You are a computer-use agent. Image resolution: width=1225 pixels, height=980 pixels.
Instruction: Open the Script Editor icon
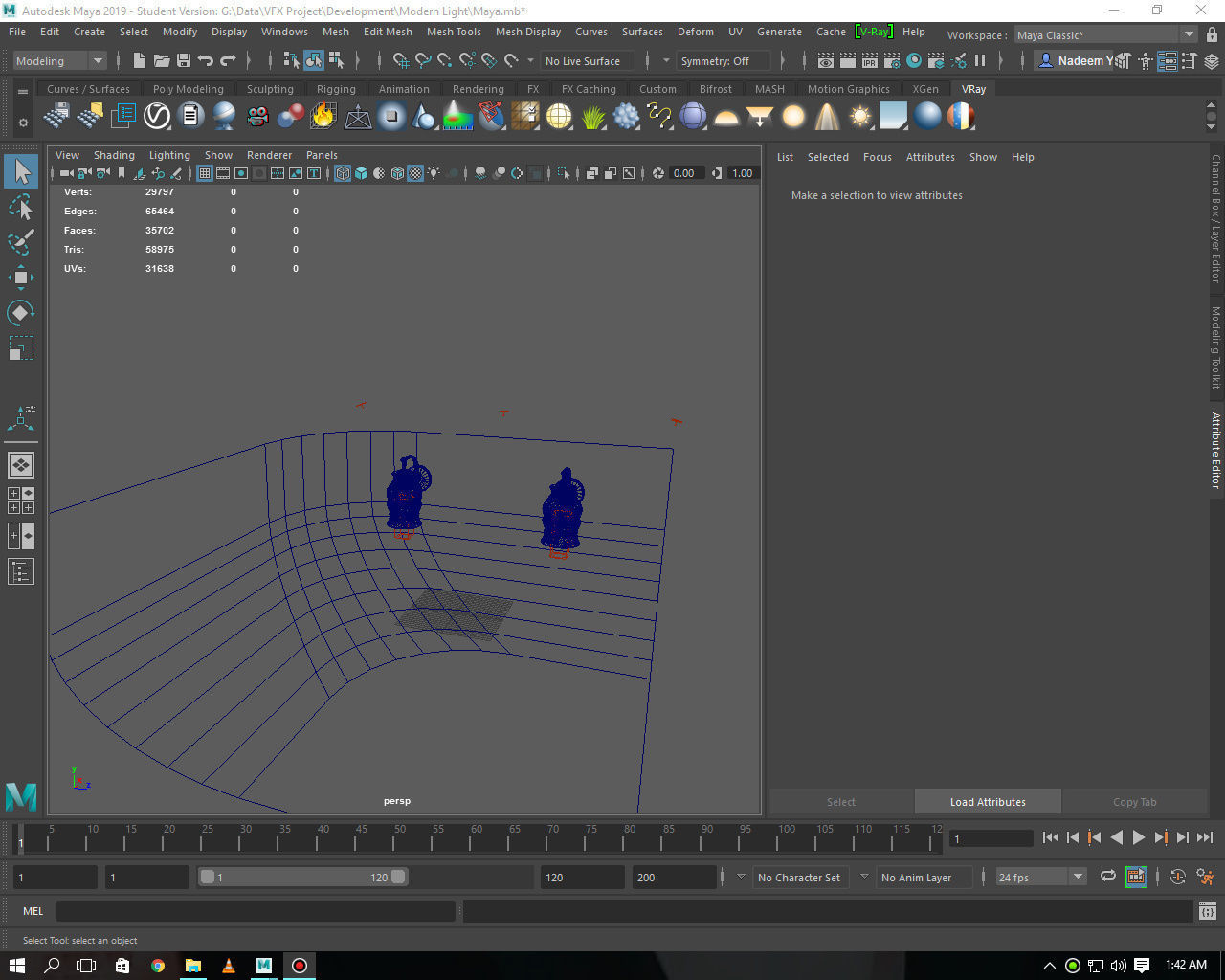point(1207,911)
